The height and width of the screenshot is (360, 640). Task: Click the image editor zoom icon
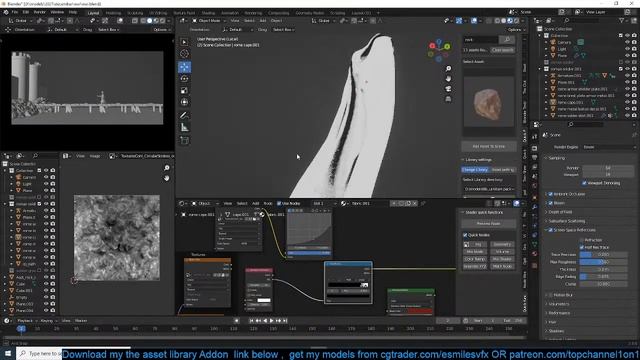pyautogui.click(x=167, y=168)
